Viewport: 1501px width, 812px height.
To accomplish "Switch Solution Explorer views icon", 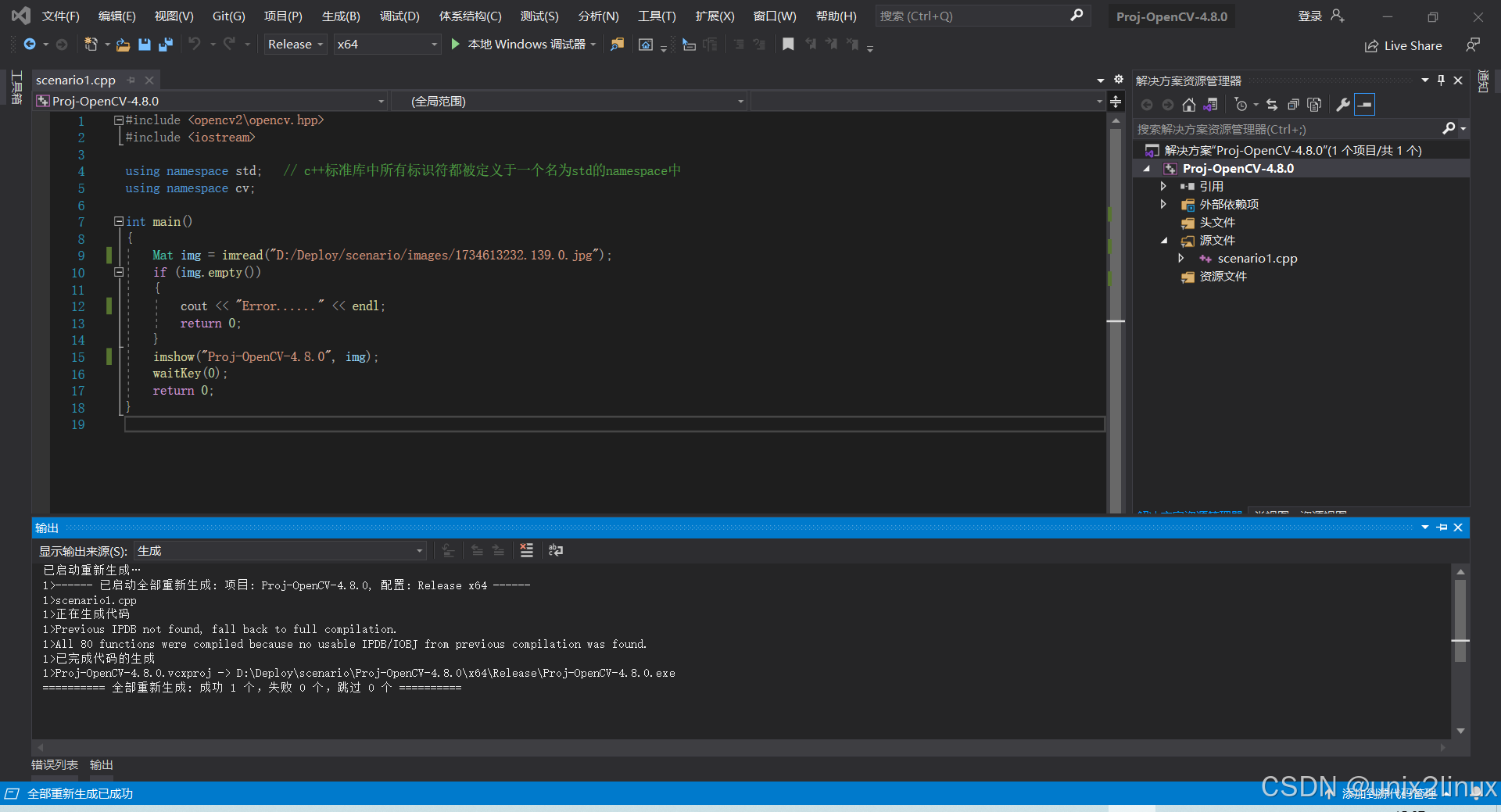I will click(x=1211, y=105).
